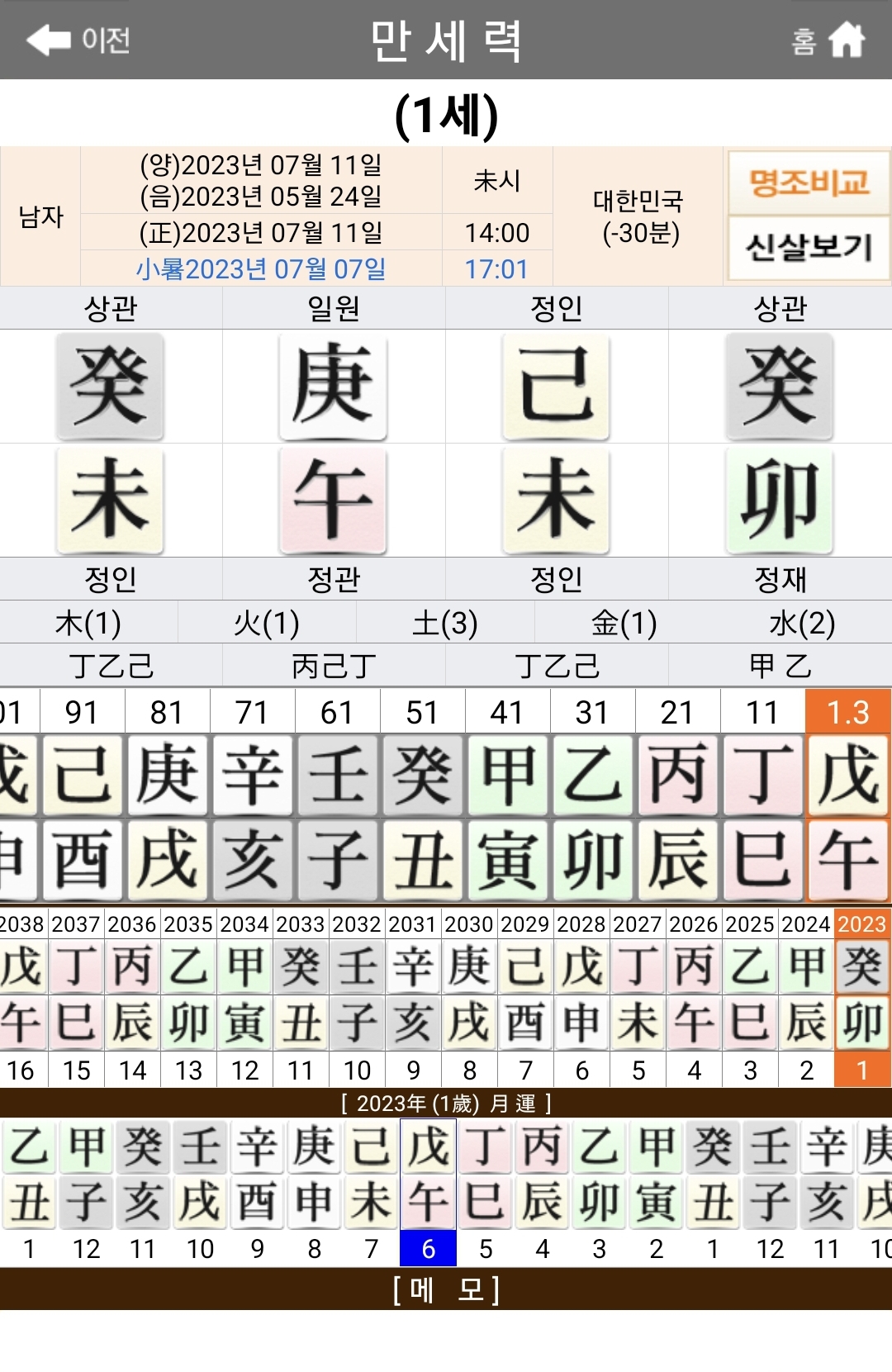Viewport: 892px width, 1372px height.
Task: Tap the 土(3) element count
Action: click(x=445, y=623)
